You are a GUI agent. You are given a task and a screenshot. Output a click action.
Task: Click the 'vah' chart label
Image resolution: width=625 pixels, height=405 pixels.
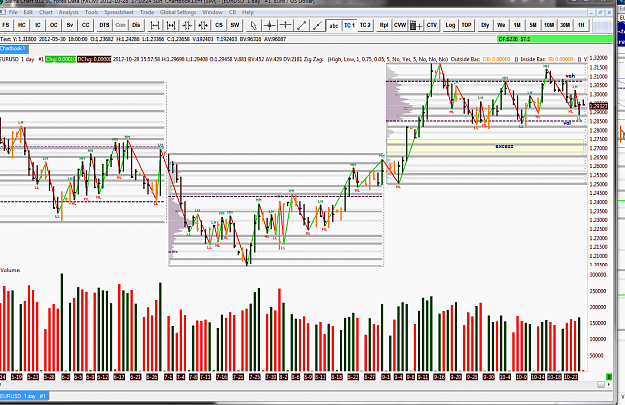[570, 76]
